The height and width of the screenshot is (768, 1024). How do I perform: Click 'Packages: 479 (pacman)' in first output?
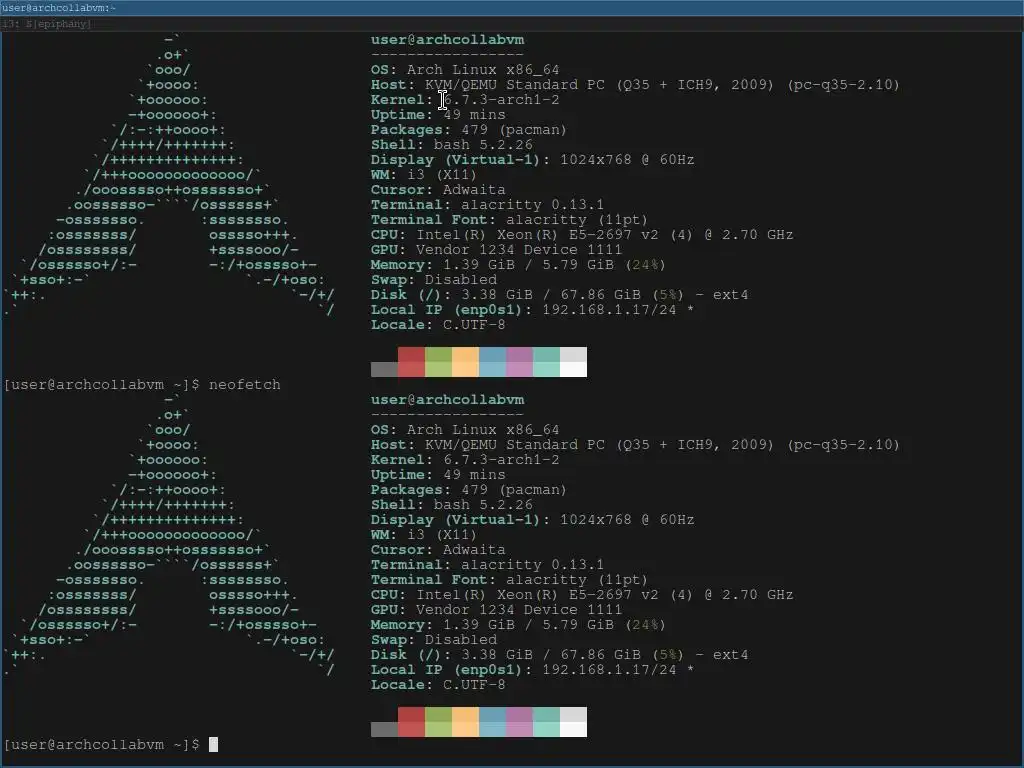pos(469,130)
